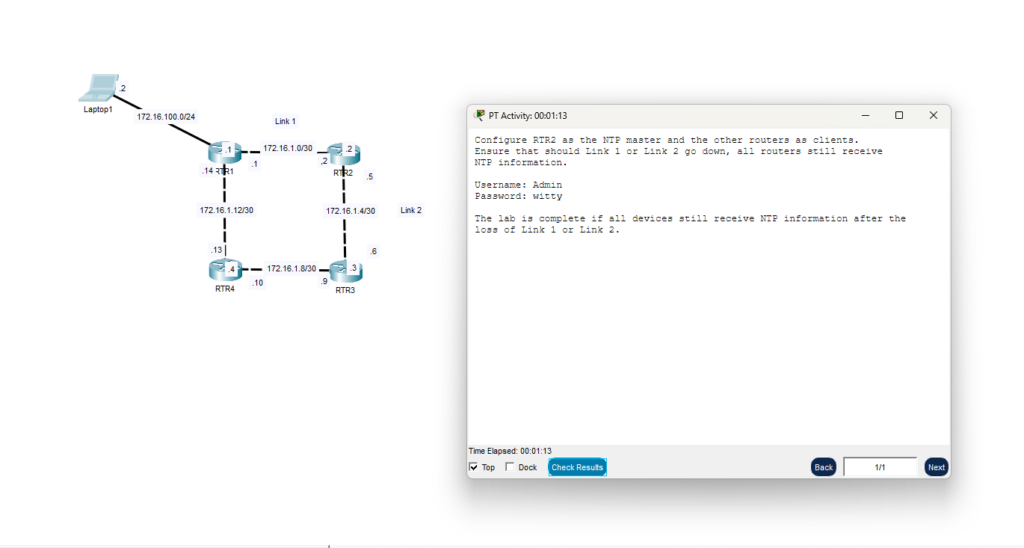Image resolution: width=1024 pixels, height=548 pixels.
Task: Select the Link 2 label
Action: click(411, 210)
